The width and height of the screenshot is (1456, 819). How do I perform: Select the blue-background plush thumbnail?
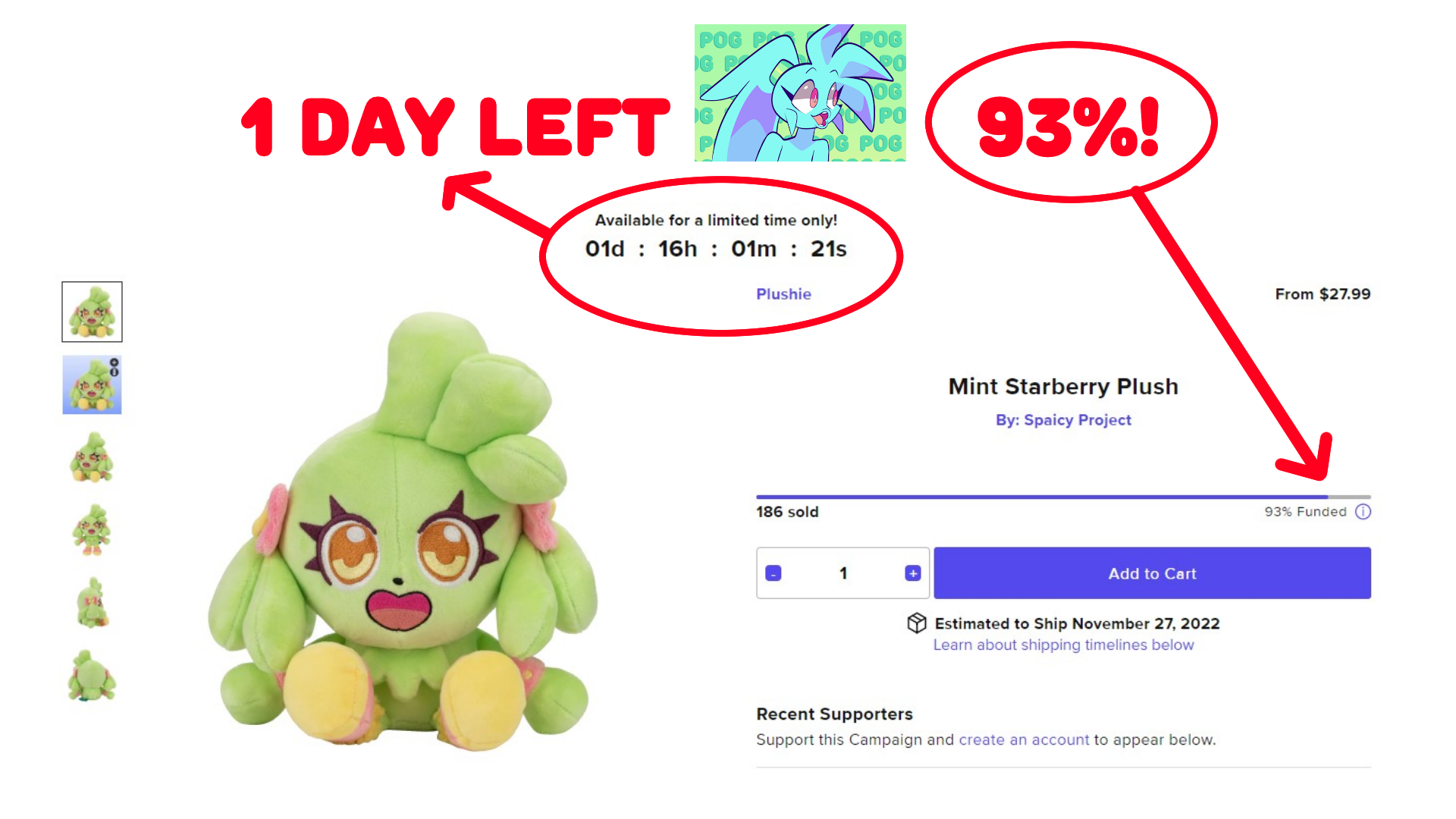click(92, 384)
